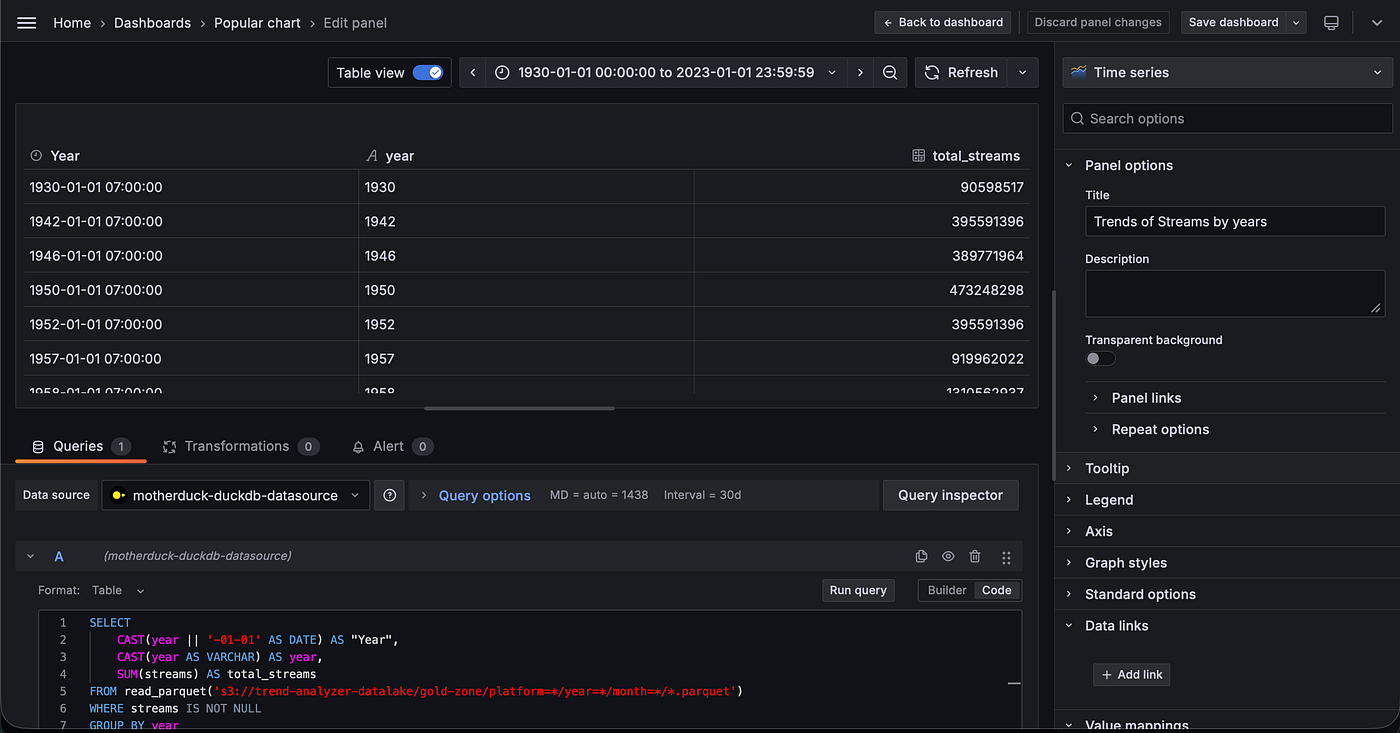This screenshot has width=1400, height=733.
Task: Collapse query A row
Action: (x=30, y=556)
